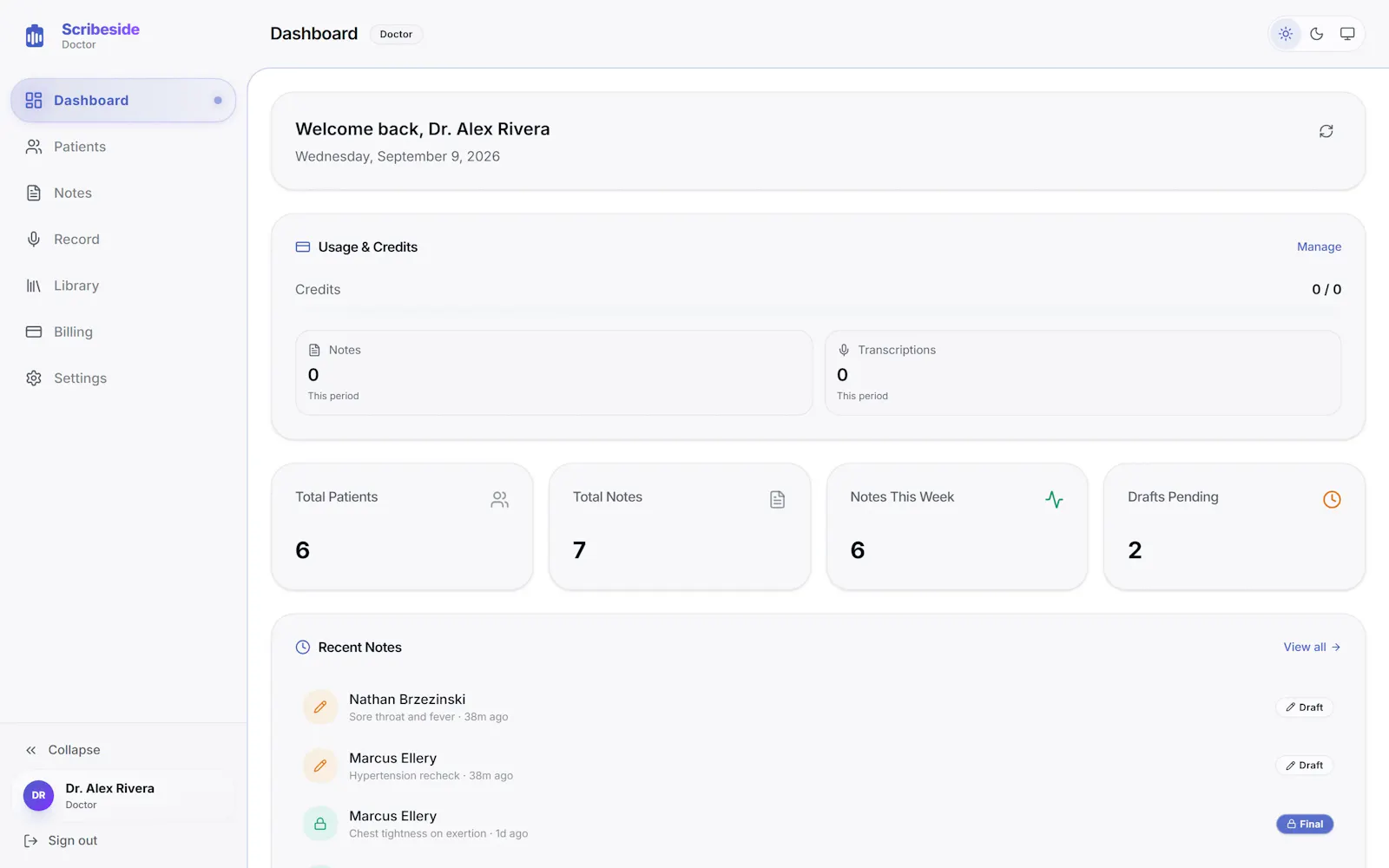Screen dimensions: 1389x868
Task: Open Nathan Brzezinski's sore throat note
Action: (x=818, y=707)
